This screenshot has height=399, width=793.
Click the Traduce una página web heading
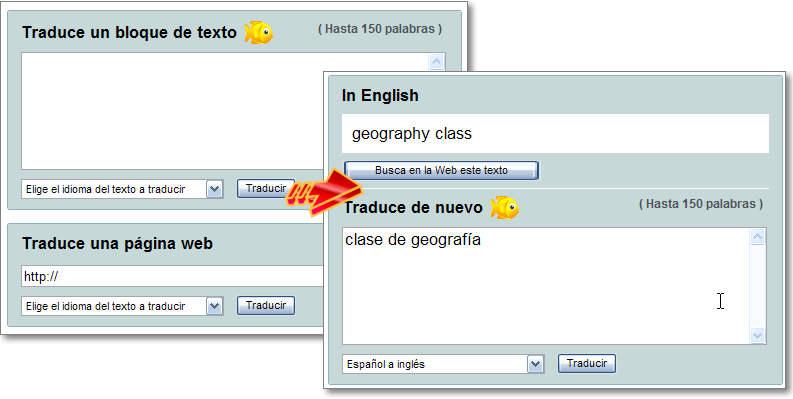[x=117, y=244]
